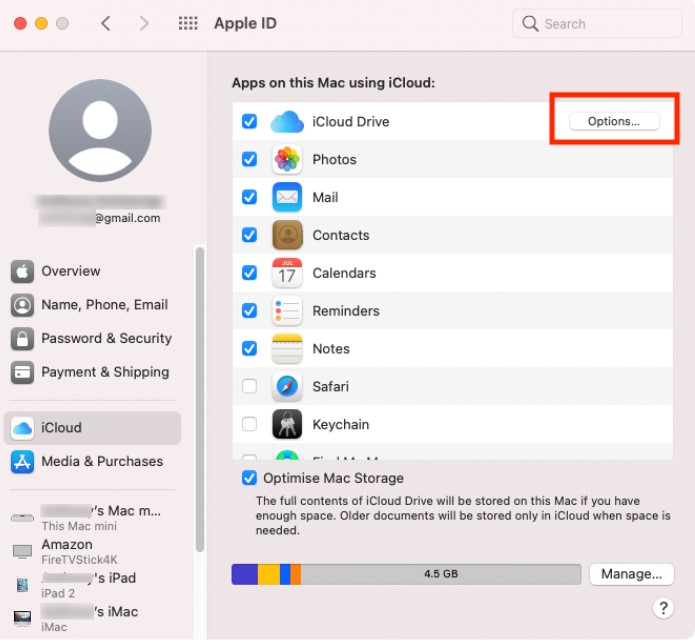Click the Amazon Fire TV display icon
This screenshot has height=642, width=695.
22,552
